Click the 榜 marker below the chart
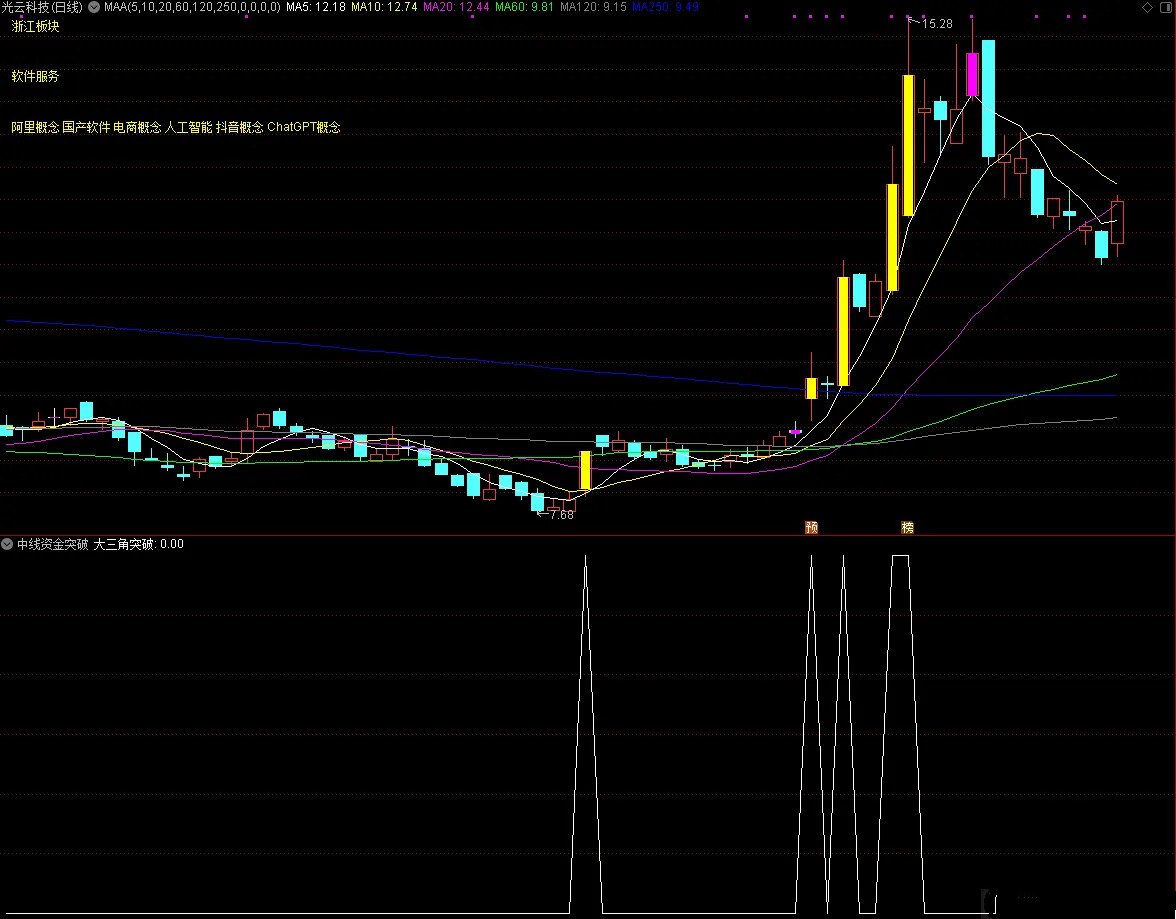This screenshot has width=1176, height=919. (x=907, y=527)
